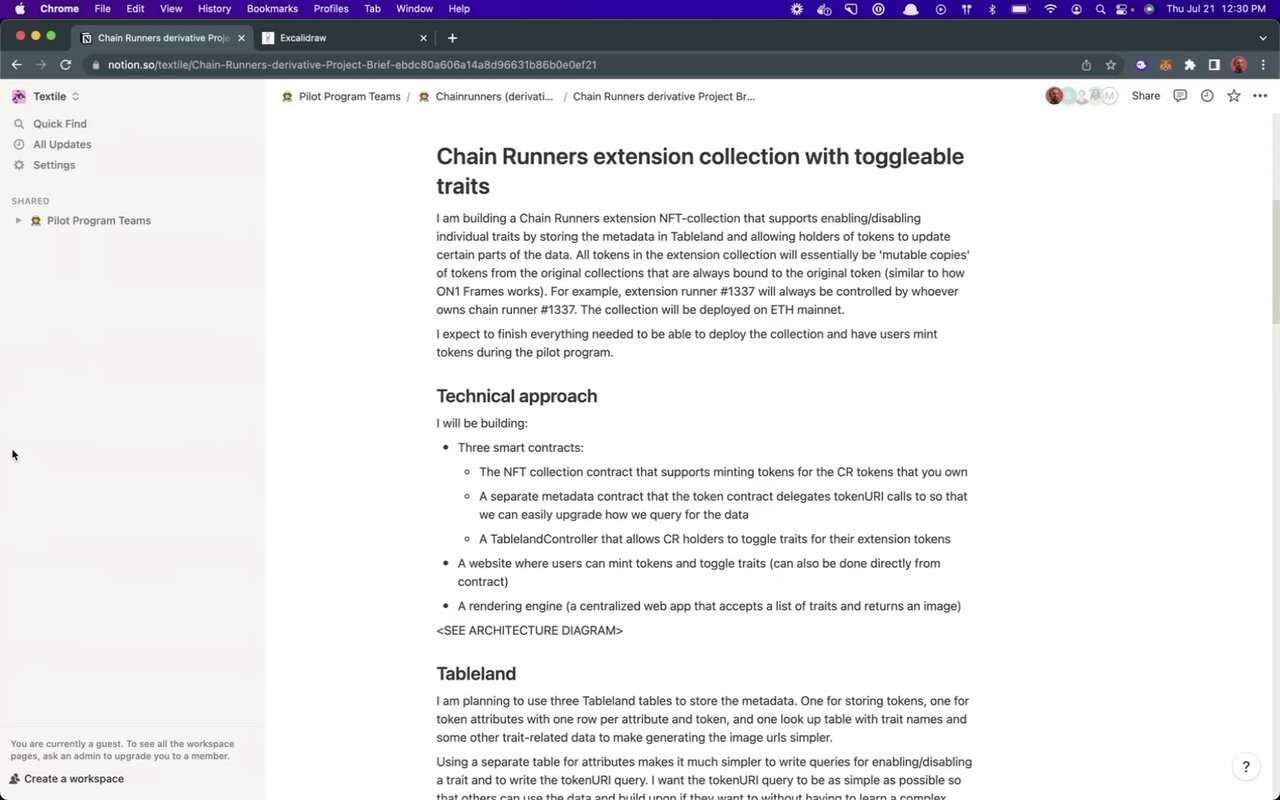Open Quick Find search in sidebar
Image resolution: width=1280 pixels, height=800 pixels.
tap(60, 124)
